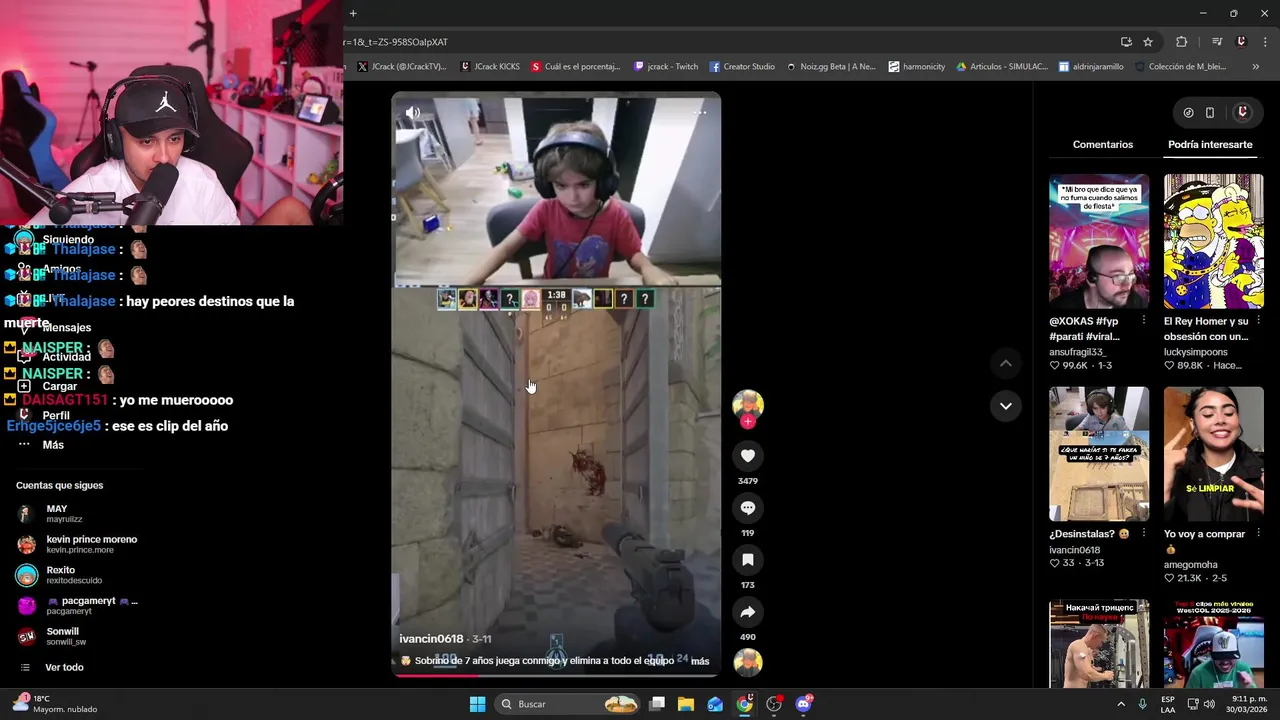
Task: Show hidden system tray icons
Action: 1121,704
